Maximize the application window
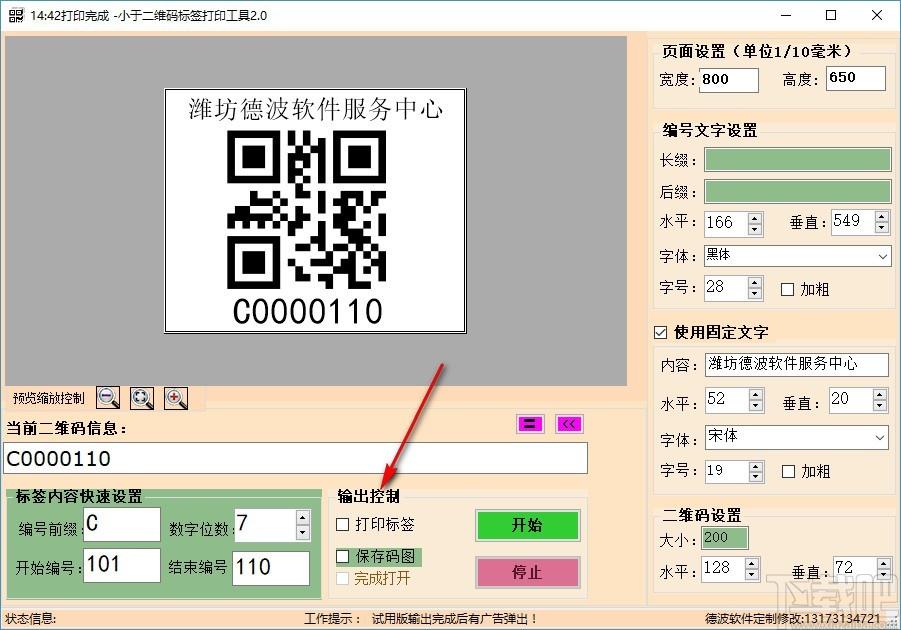The image size is (901, 630). [831, 16]
